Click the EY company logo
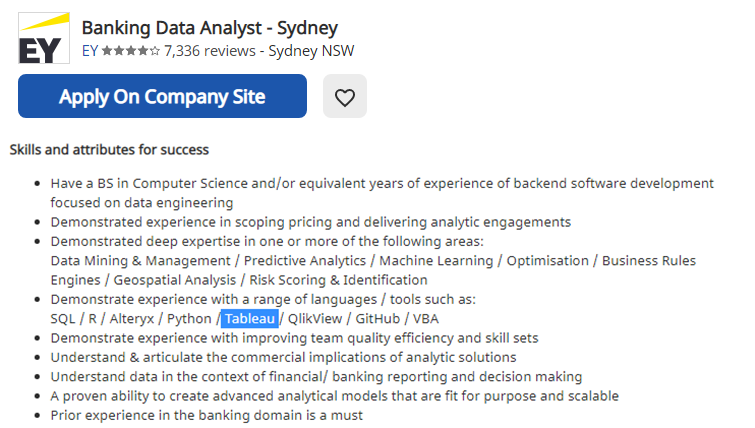The image size is (755, 428). coord(44,38)
